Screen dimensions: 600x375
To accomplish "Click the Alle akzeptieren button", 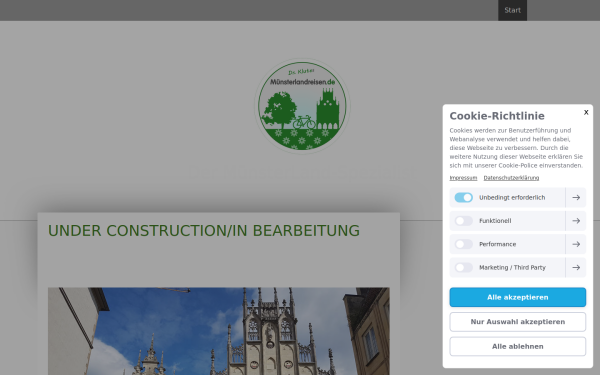I will [517, 297].
